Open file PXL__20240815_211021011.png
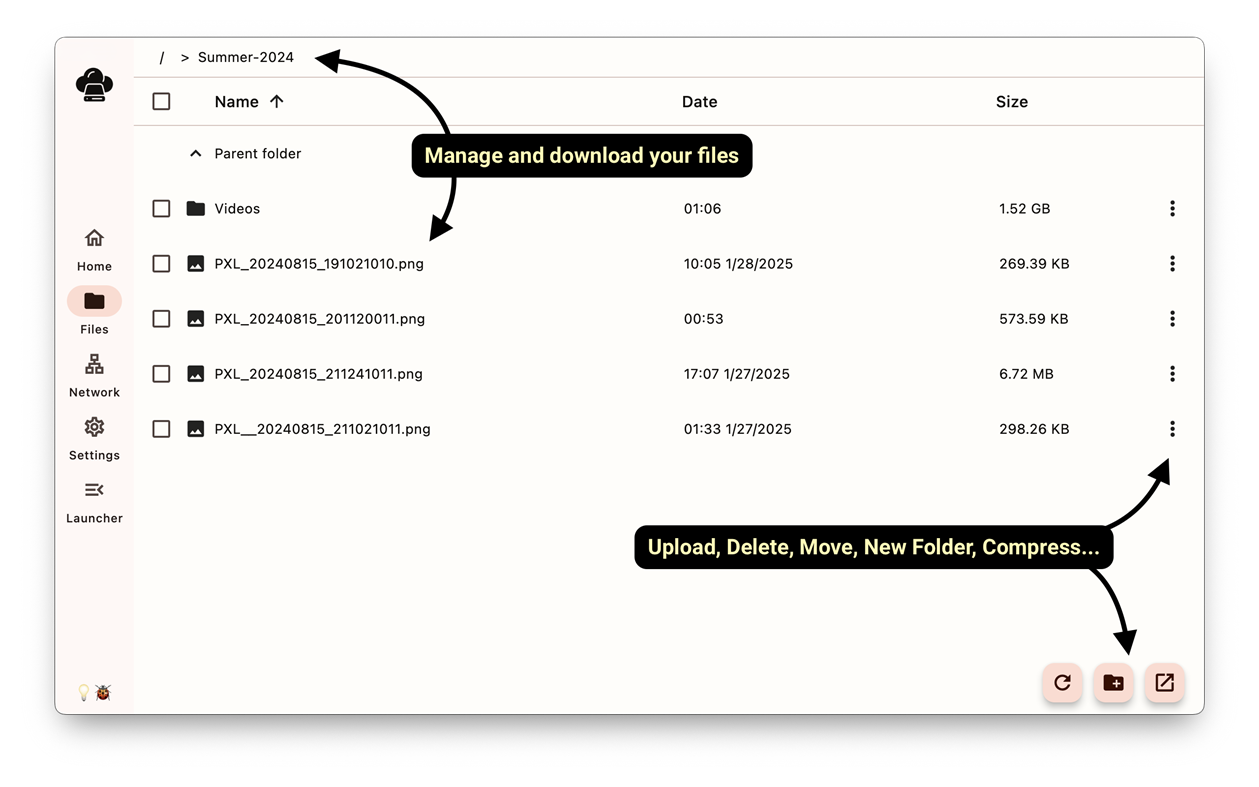The width and height of the screenshot is (1259, 787). coord(322,429)
